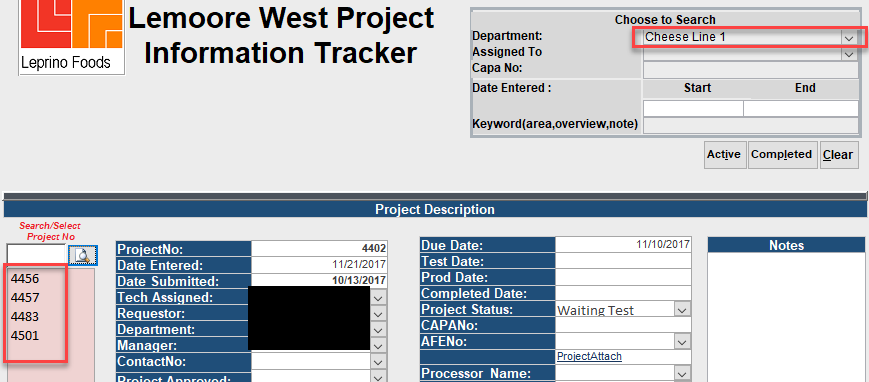Open the Department search dropdown arrow
The width and height of the screenshot is (869, 382).
(x=848, y=38)
